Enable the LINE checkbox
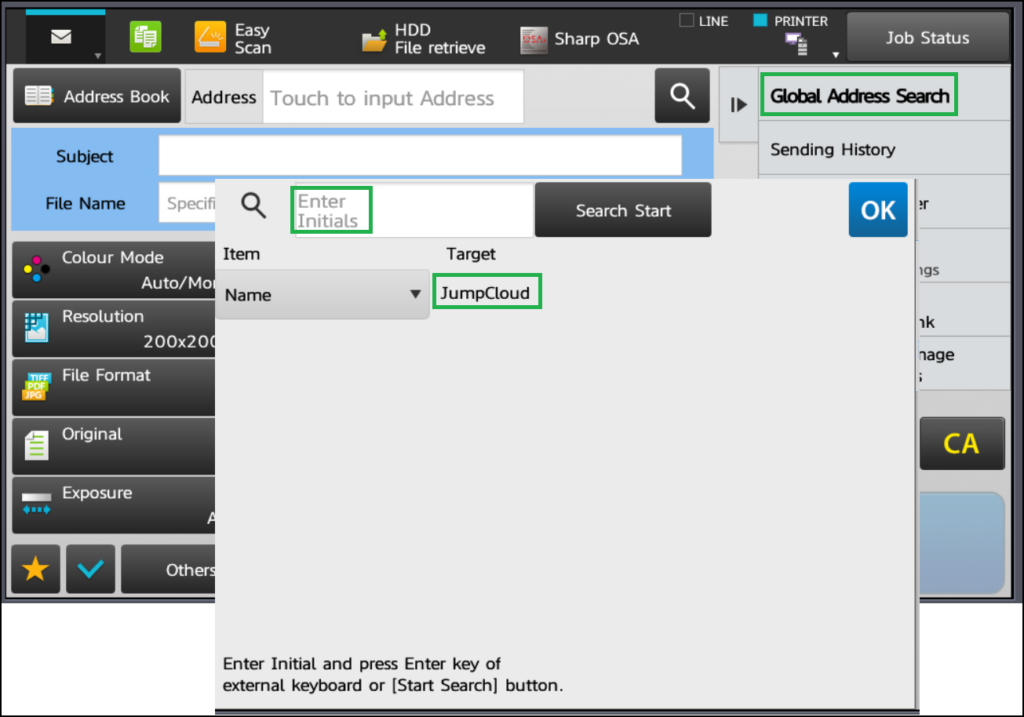 coord(688,19)
